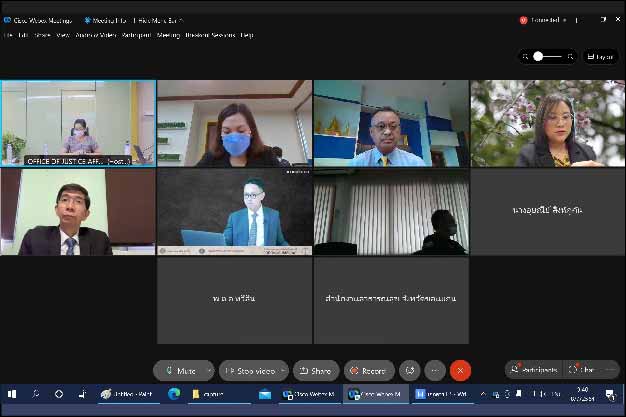Viewport: 626px width, 417px height.
Task: Select the Office of Justice Affairs video tile
Action: (78, 123)
